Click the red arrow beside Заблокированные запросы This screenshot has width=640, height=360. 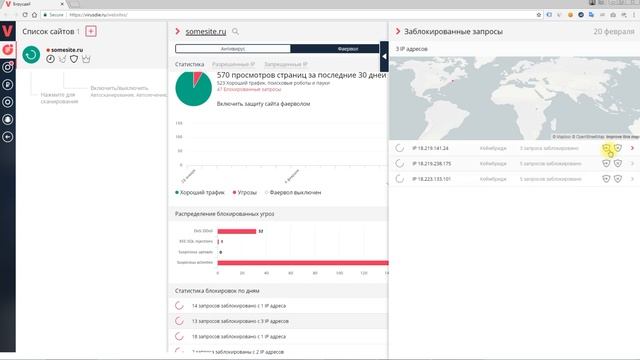(398, 31)
